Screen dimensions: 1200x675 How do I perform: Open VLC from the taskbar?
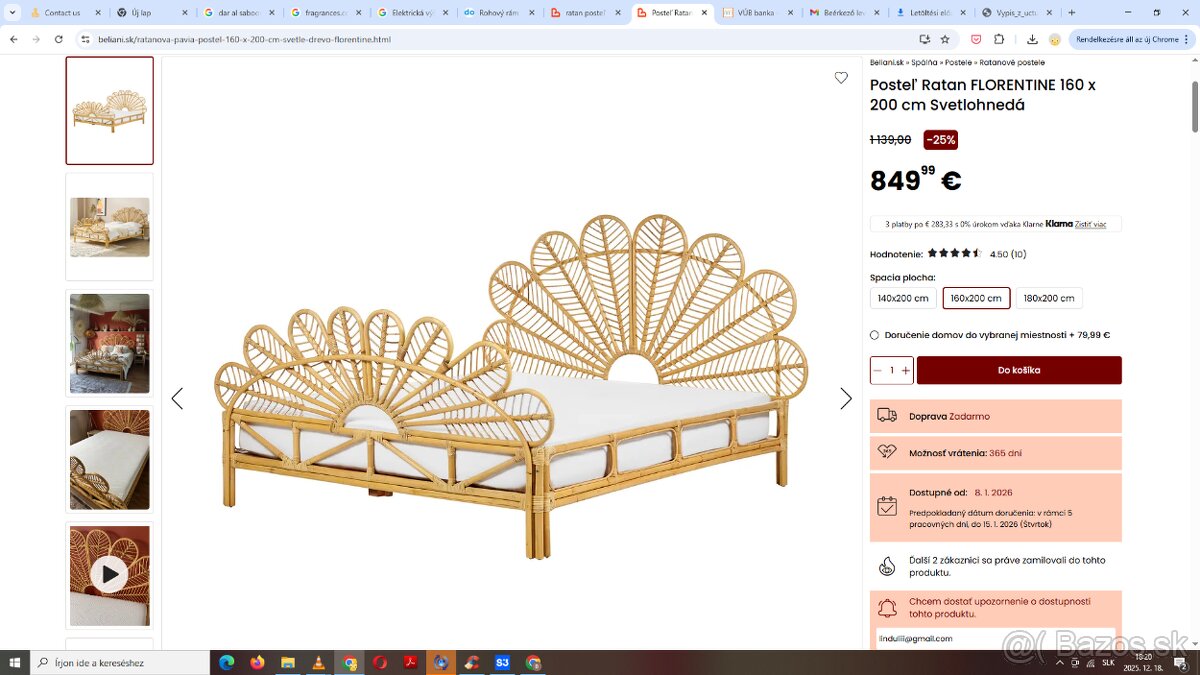click(x=319, y=662)
